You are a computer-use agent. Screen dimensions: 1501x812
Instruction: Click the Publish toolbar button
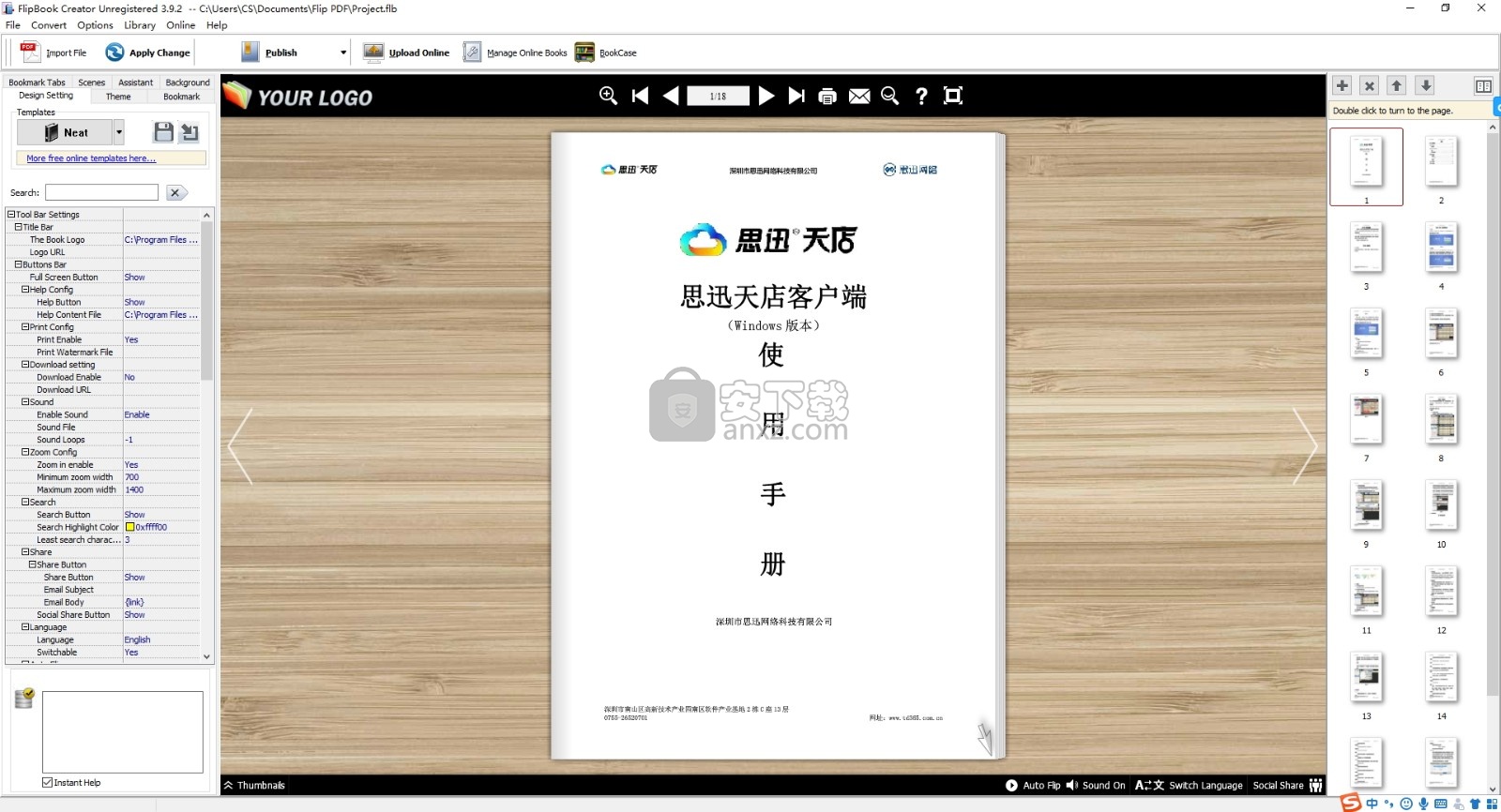pyautogui.click(x=269, y=53)
